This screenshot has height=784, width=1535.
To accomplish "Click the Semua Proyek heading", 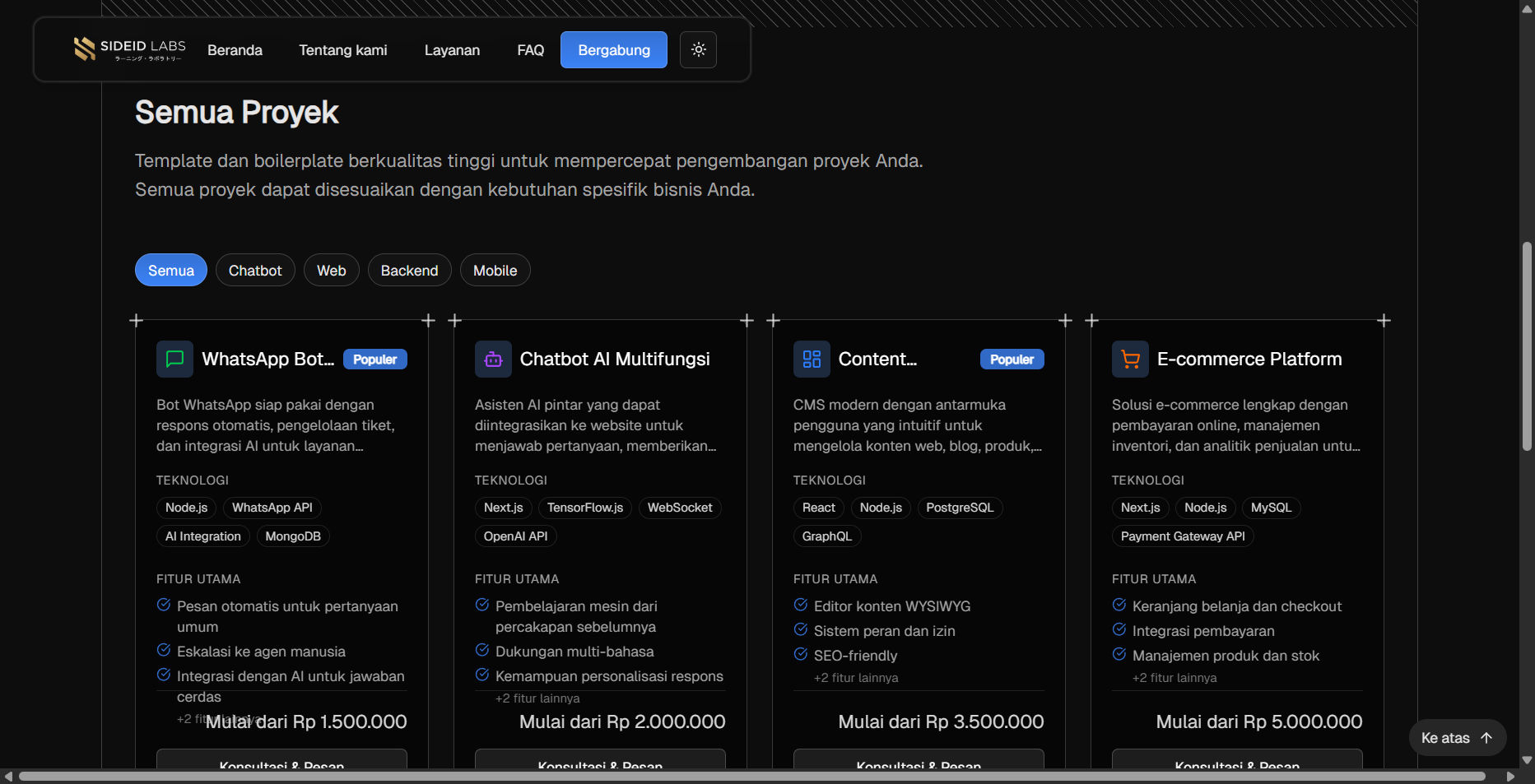I will coord(237,112).
